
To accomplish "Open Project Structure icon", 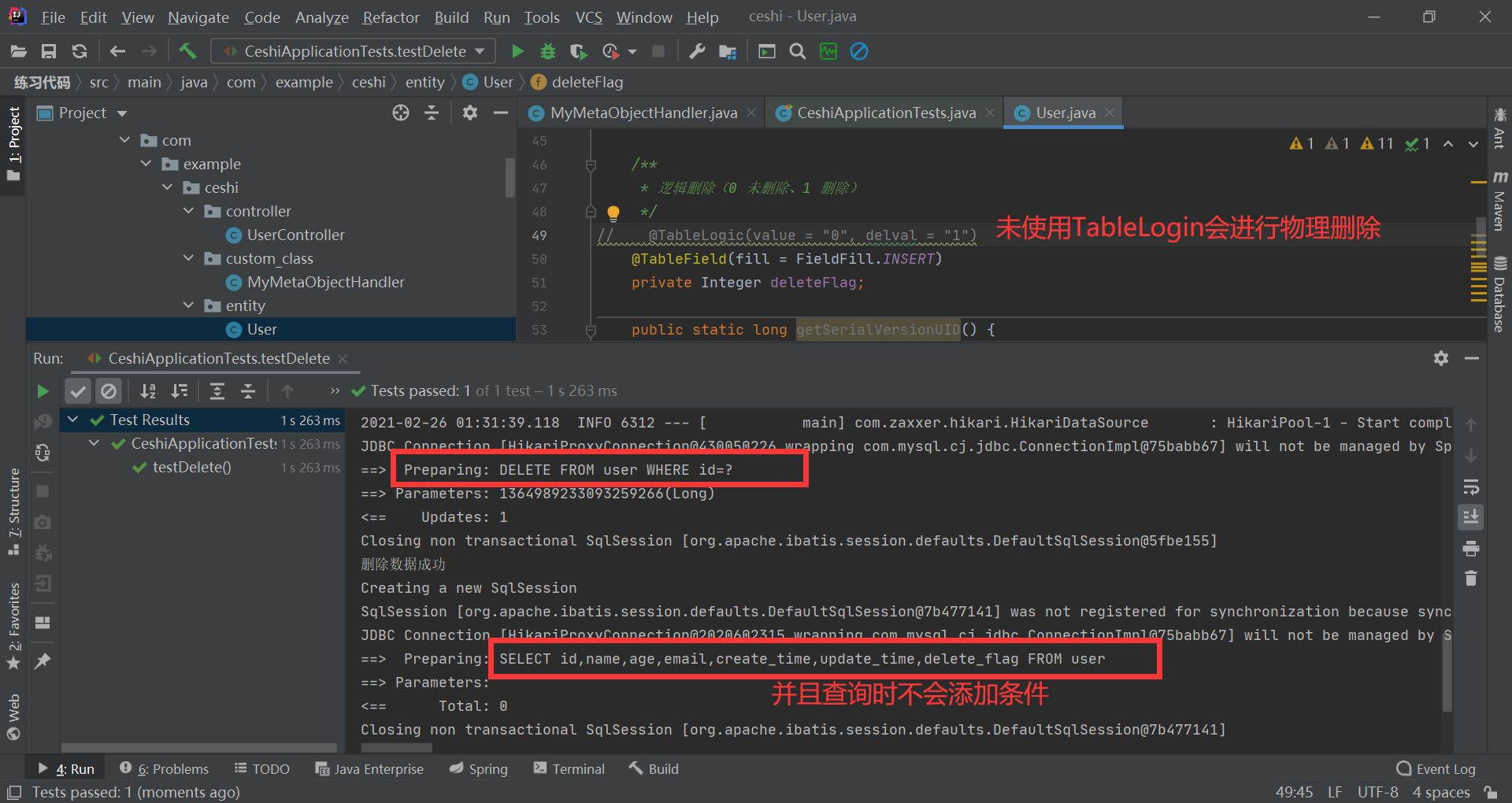I will coord(728,51).
